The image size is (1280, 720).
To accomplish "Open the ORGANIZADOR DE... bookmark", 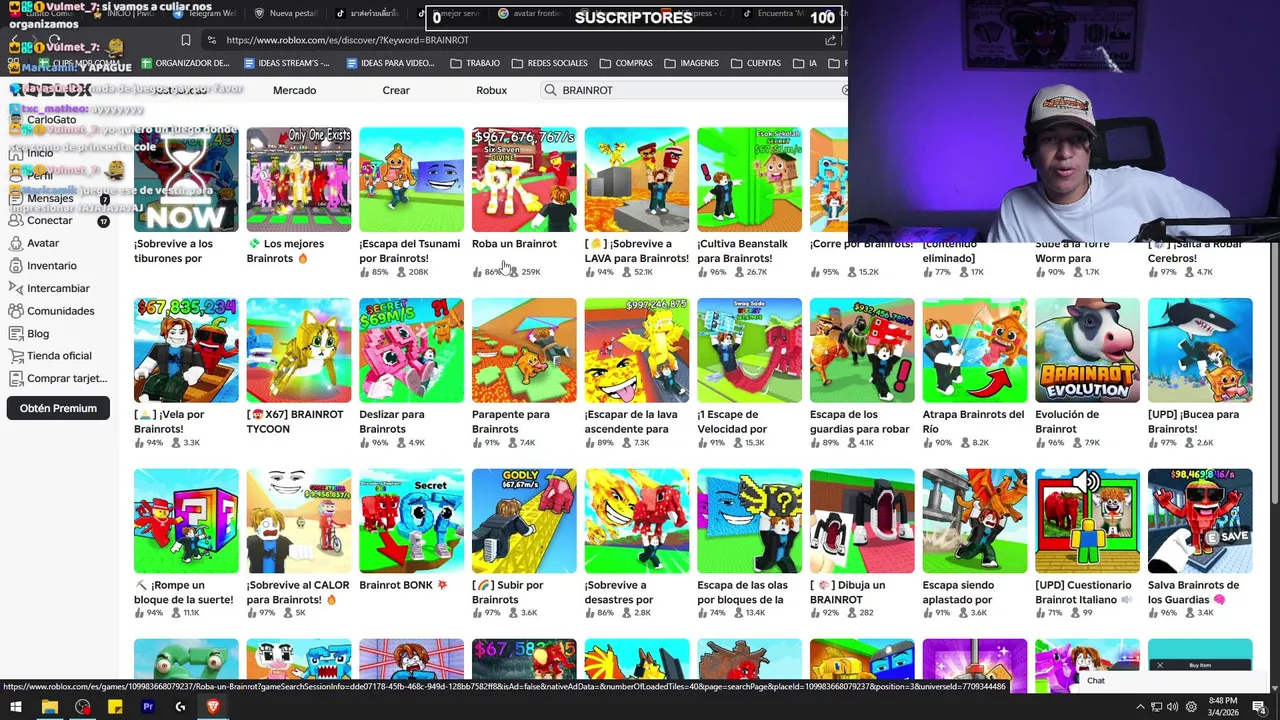I will click(x=185, y=63).
